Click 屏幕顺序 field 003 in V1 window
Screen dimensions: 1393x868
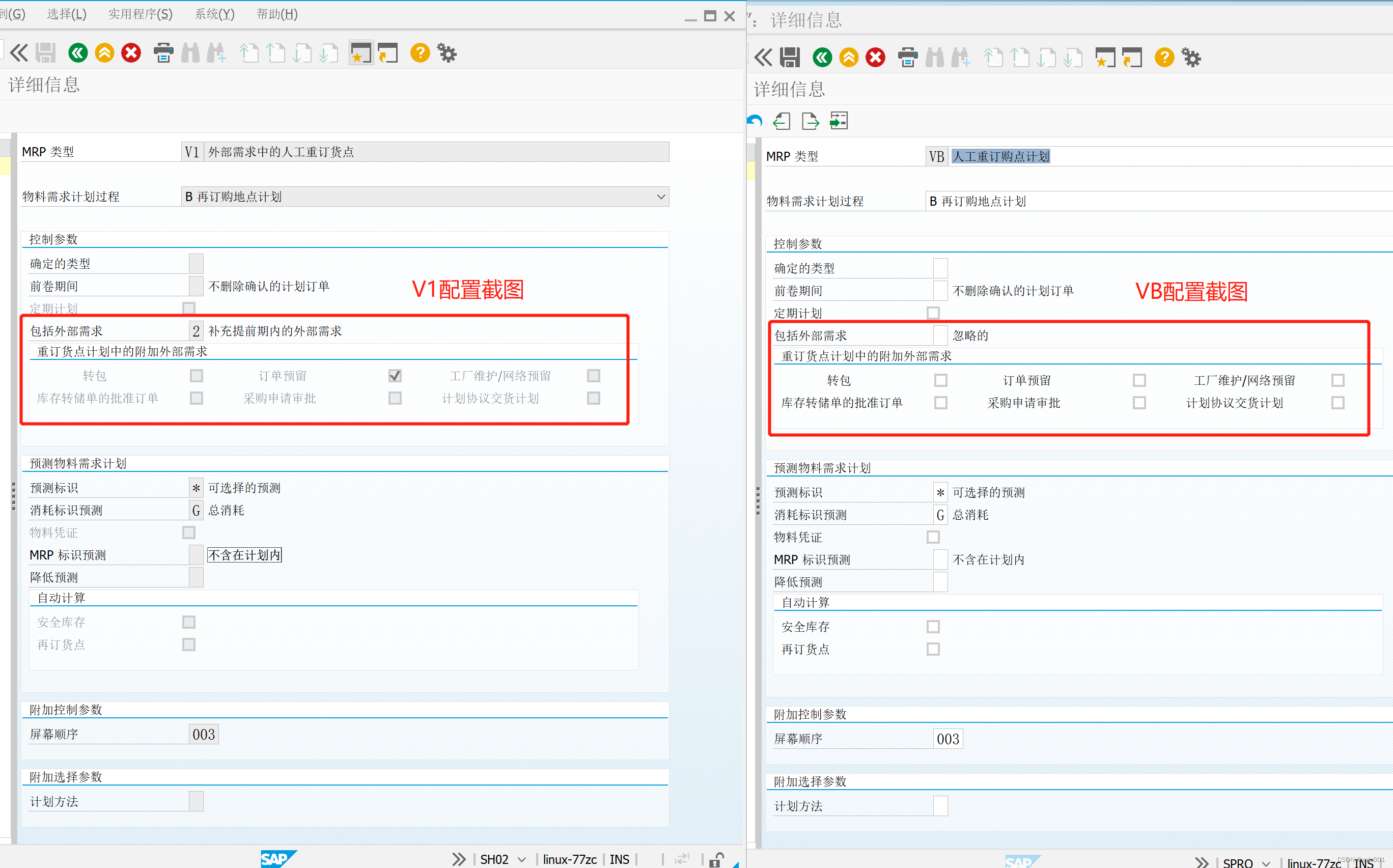204,734
